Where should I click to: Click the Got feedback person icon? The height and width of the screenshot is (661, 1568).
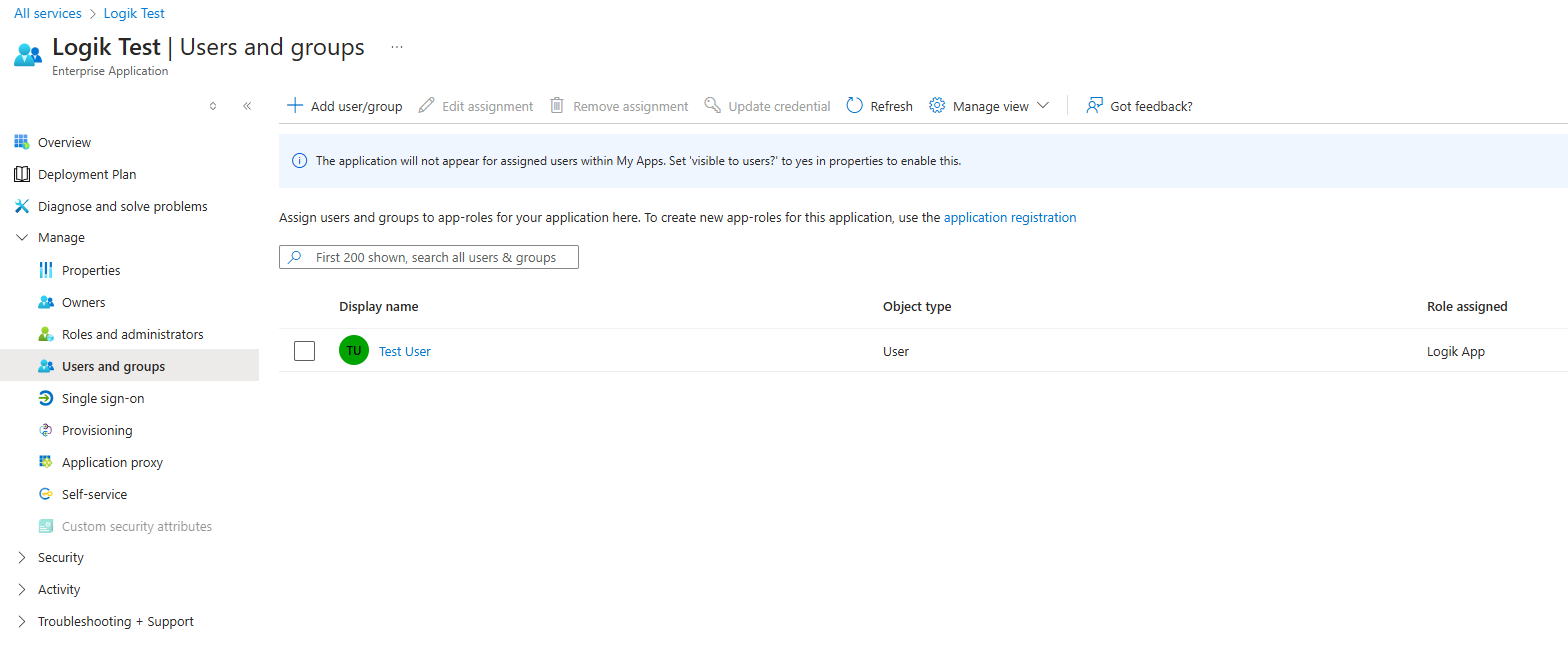click(x=1095, y=105)
